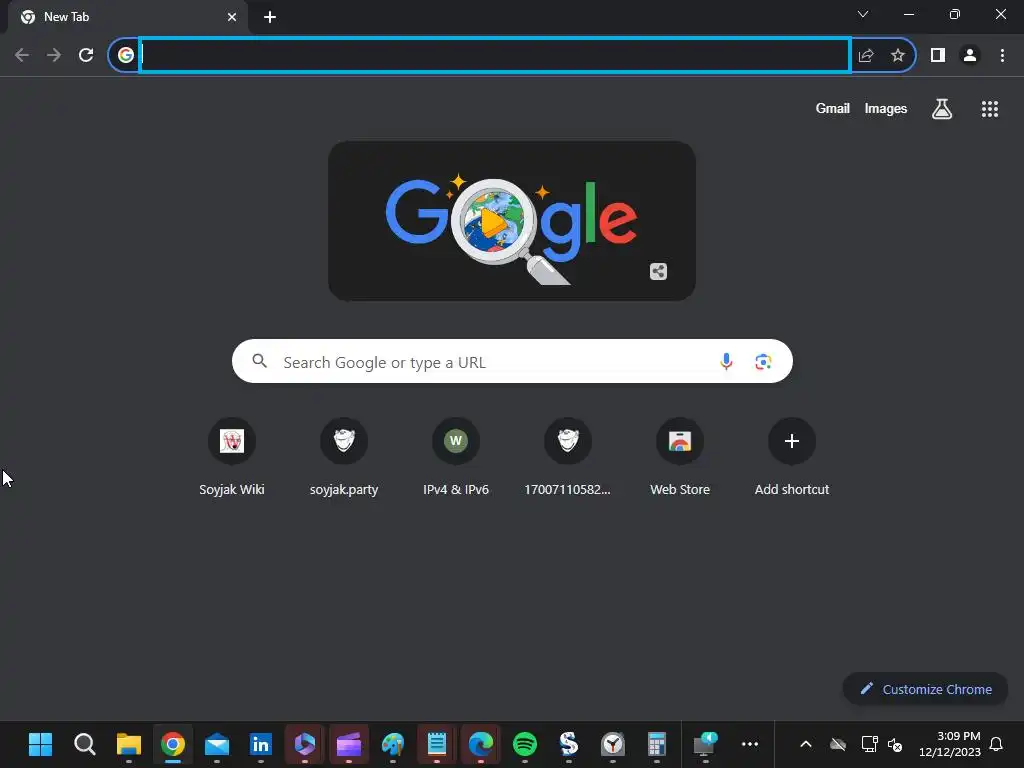
Task: Click the OneDrive cloud tray icon
Action: pyautogui.click(x=838, y=744)
